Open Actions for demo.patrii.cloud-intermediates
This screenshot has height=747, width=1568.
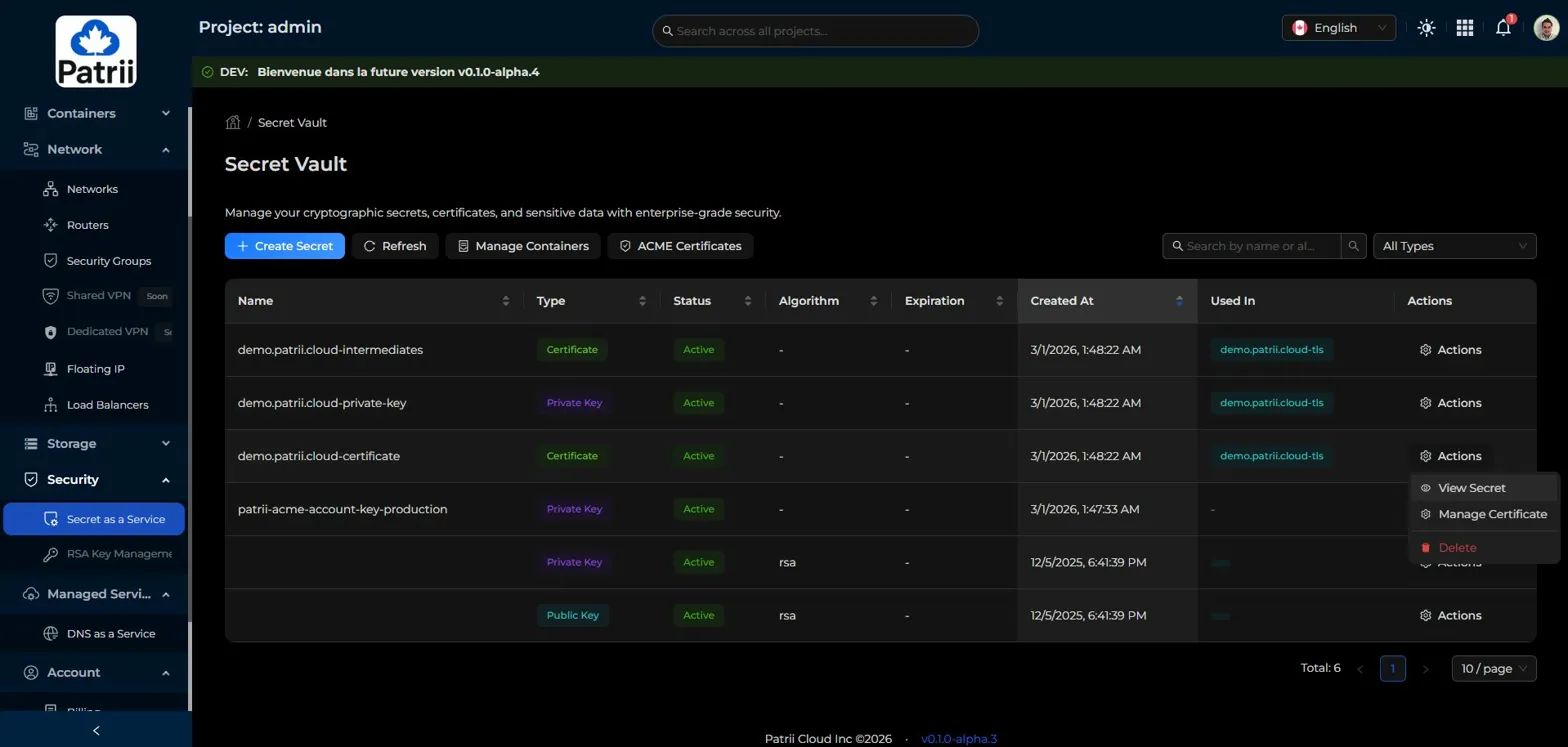pyautogui.click(x=1451, y=350)
